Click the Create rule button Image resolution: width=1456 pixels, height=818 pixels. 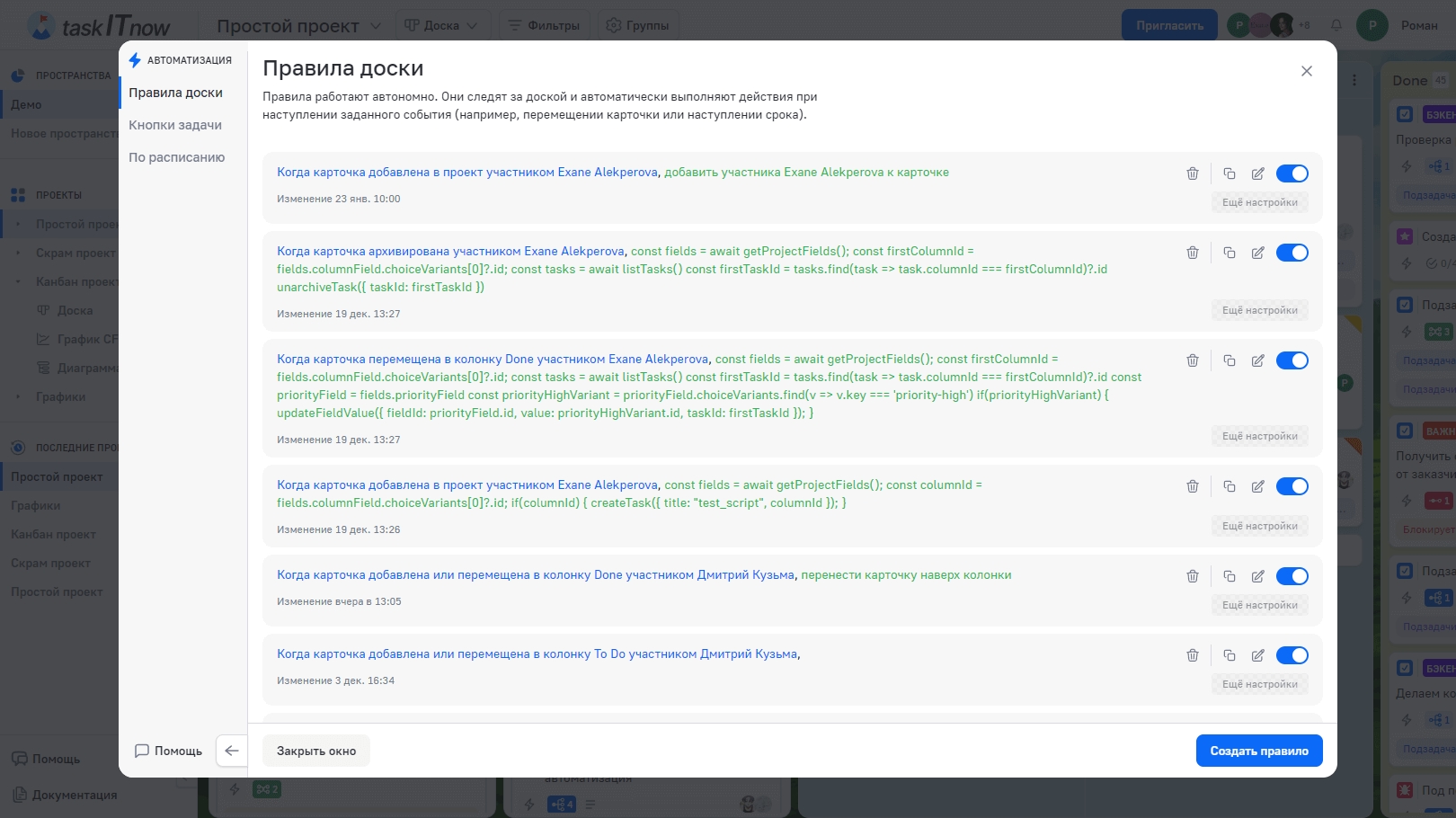pyautogui.click(x=1258, y=751)
